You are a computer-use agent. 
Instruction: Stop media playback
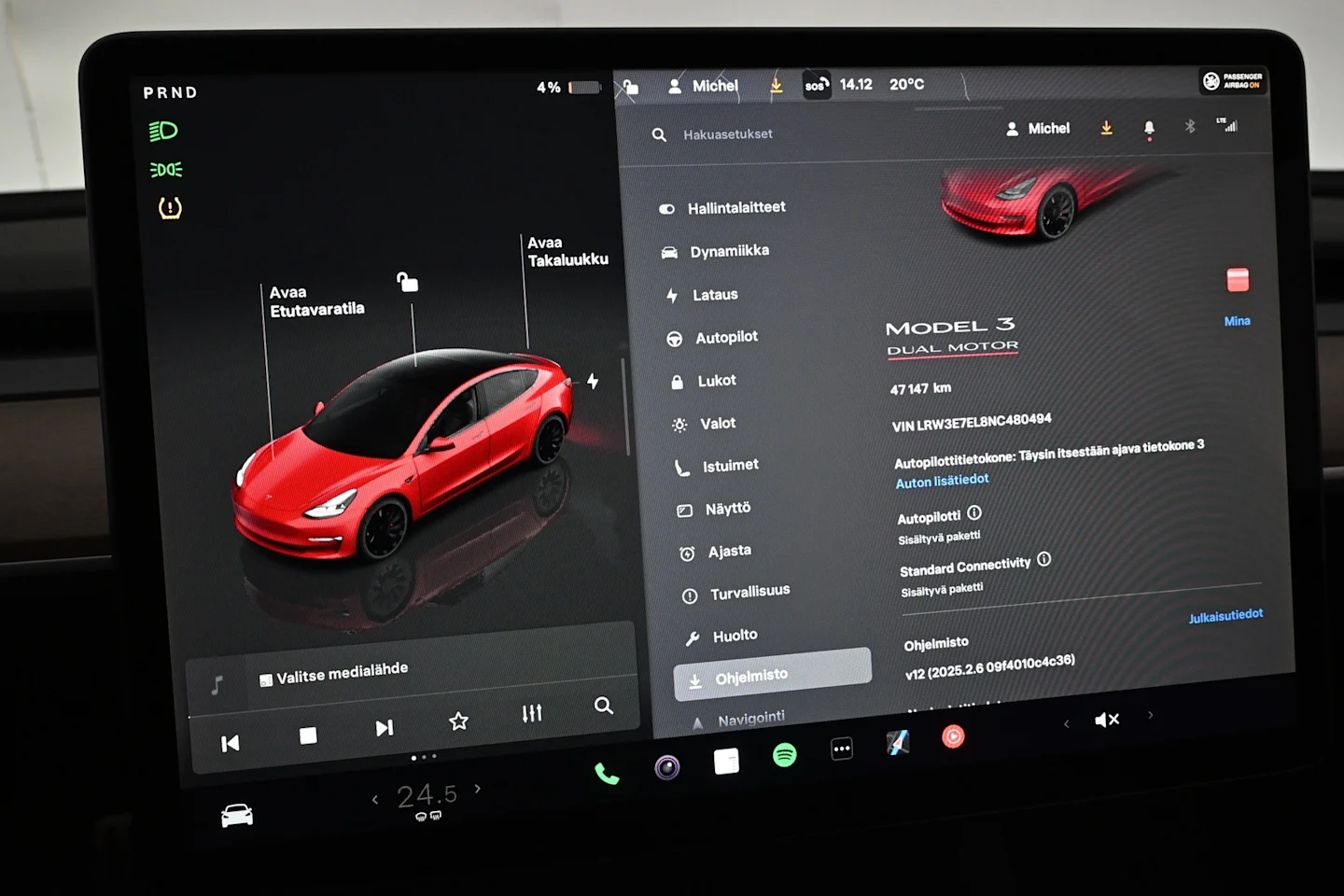(308, 735)
